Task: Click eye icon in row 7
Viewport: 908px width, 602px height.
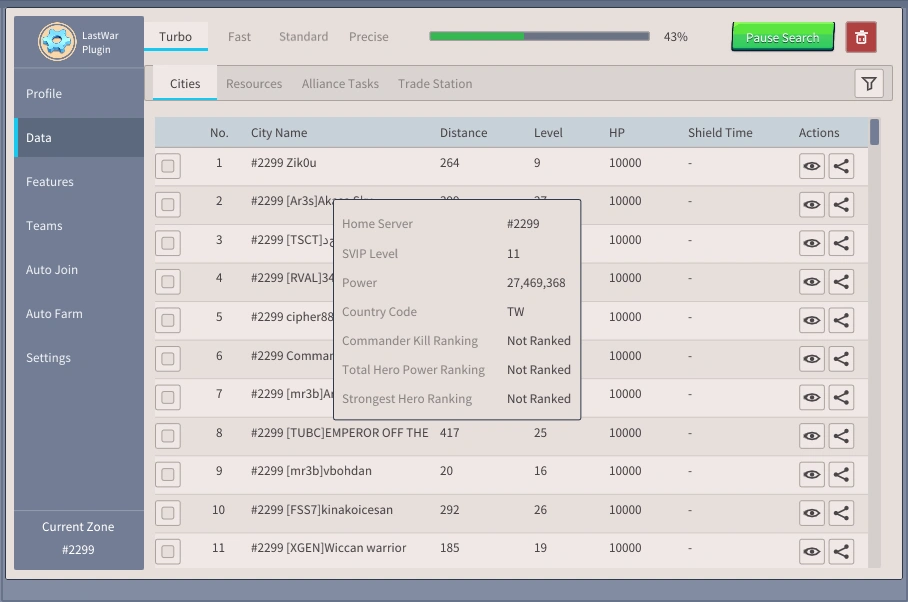Action: point(812,397)
